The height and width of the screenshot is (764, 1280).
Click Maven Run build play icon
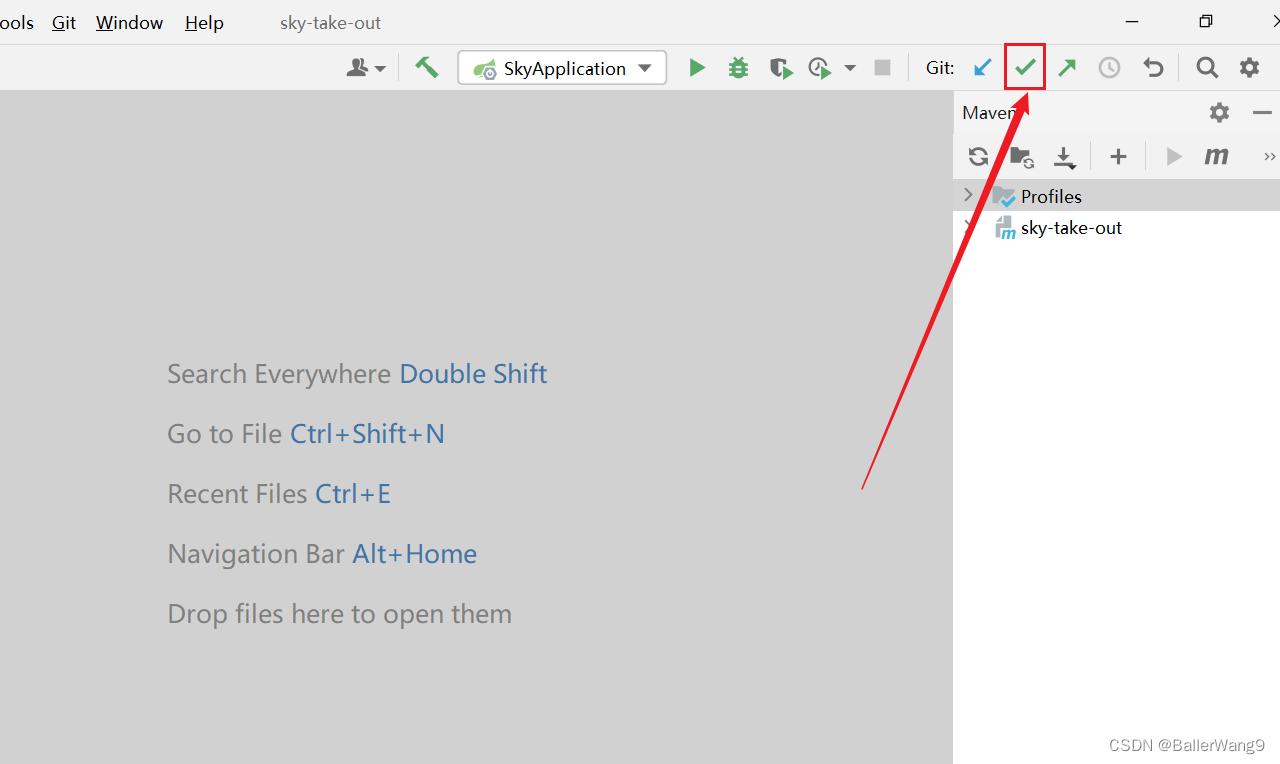pyautogui.click(x=1174, y=156)
